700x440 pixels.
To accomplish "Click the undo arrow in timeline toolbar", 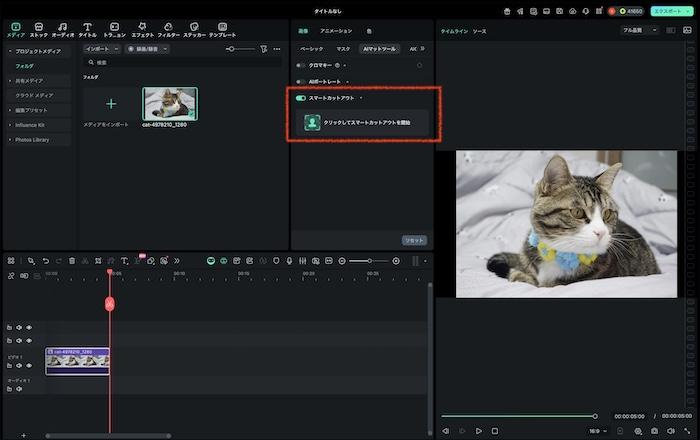I will 45,261.
